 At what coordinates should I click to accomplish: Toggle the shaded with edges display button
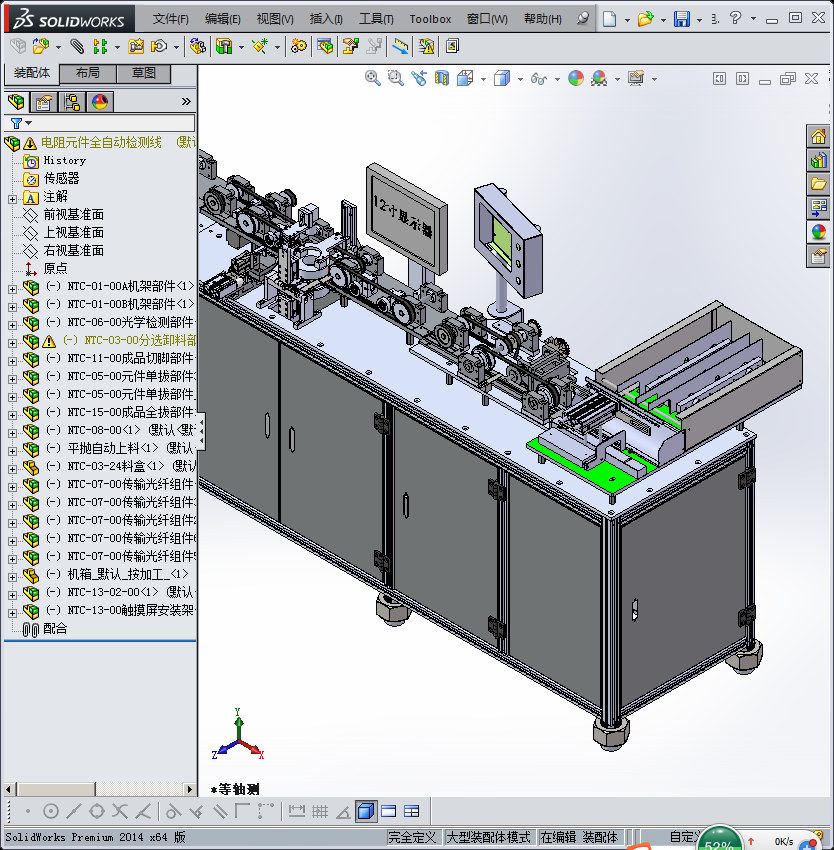366,811
